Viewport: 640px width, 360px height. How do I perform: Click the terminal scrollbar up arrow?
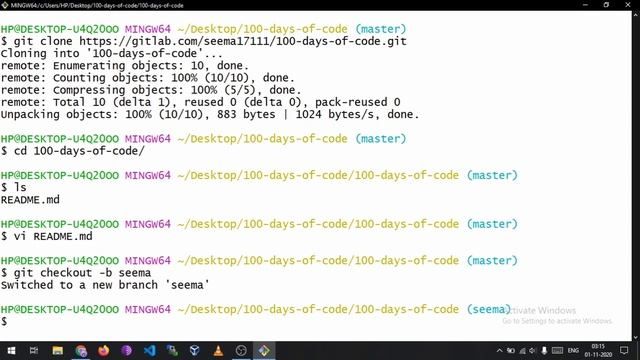point(636,15)
